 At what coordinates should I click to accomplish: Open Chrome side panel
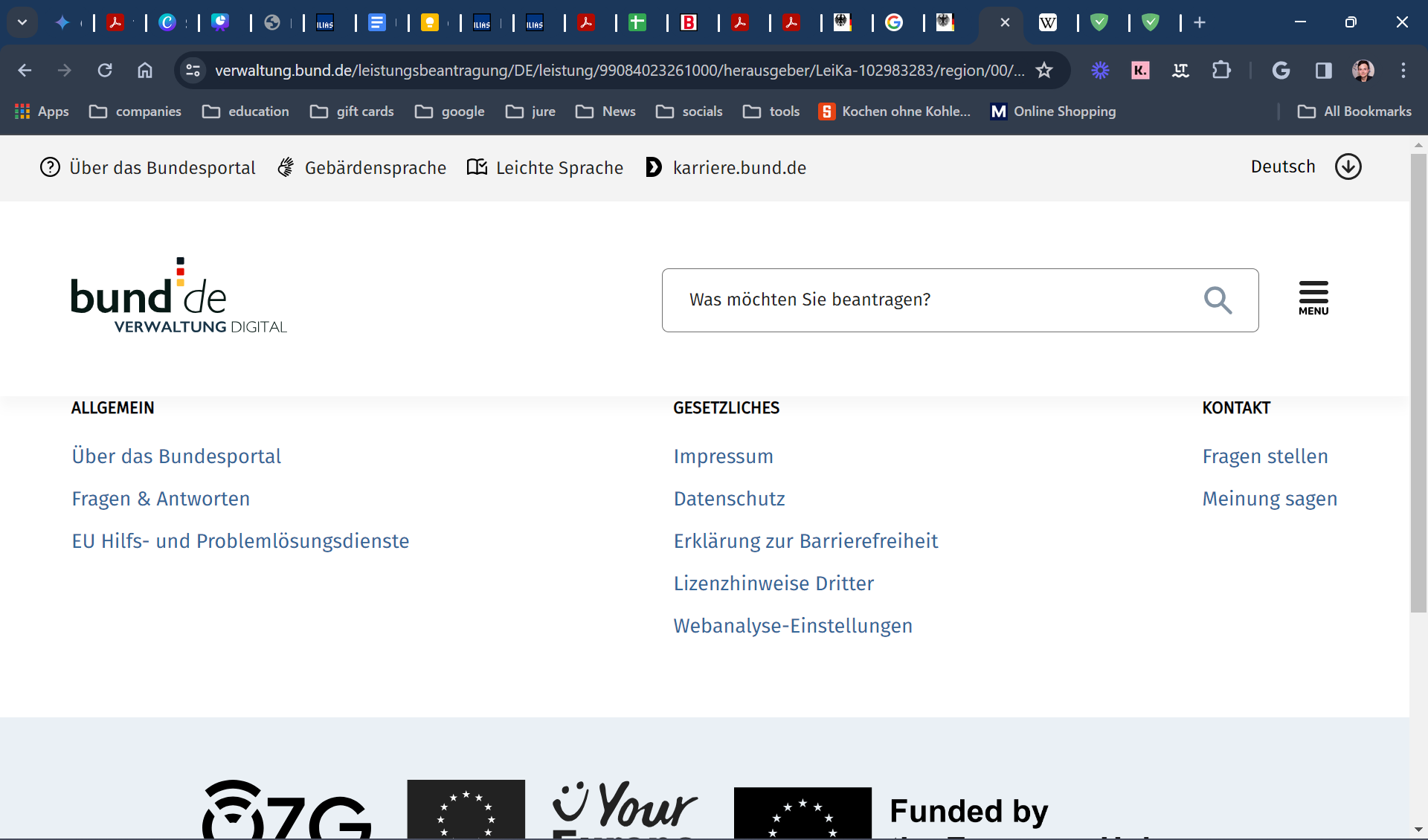click(x=1323, y=71)
